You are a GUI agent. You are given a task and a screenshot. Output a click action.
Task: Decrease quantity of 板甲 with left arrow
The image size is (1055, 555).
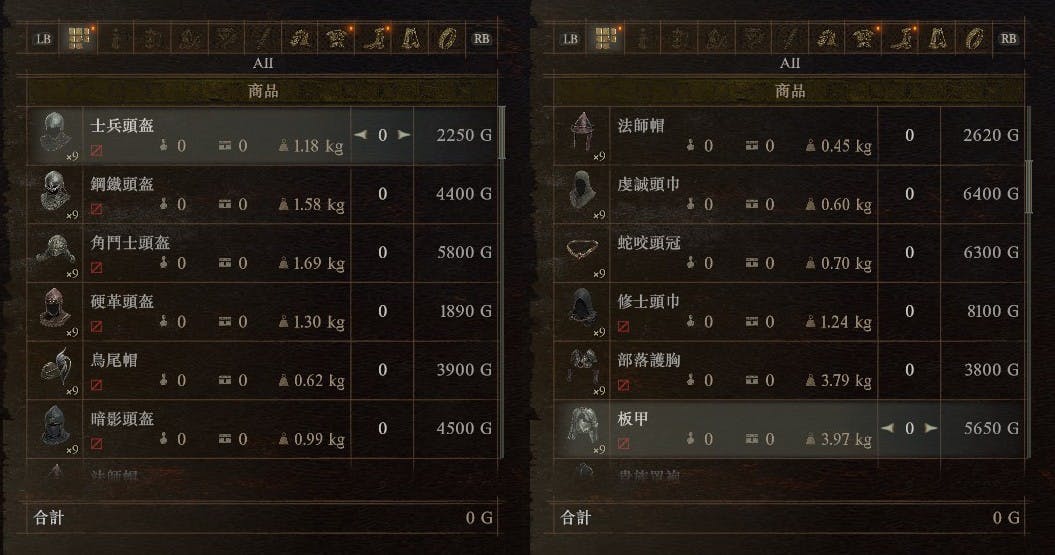click(x=888, y=428)
